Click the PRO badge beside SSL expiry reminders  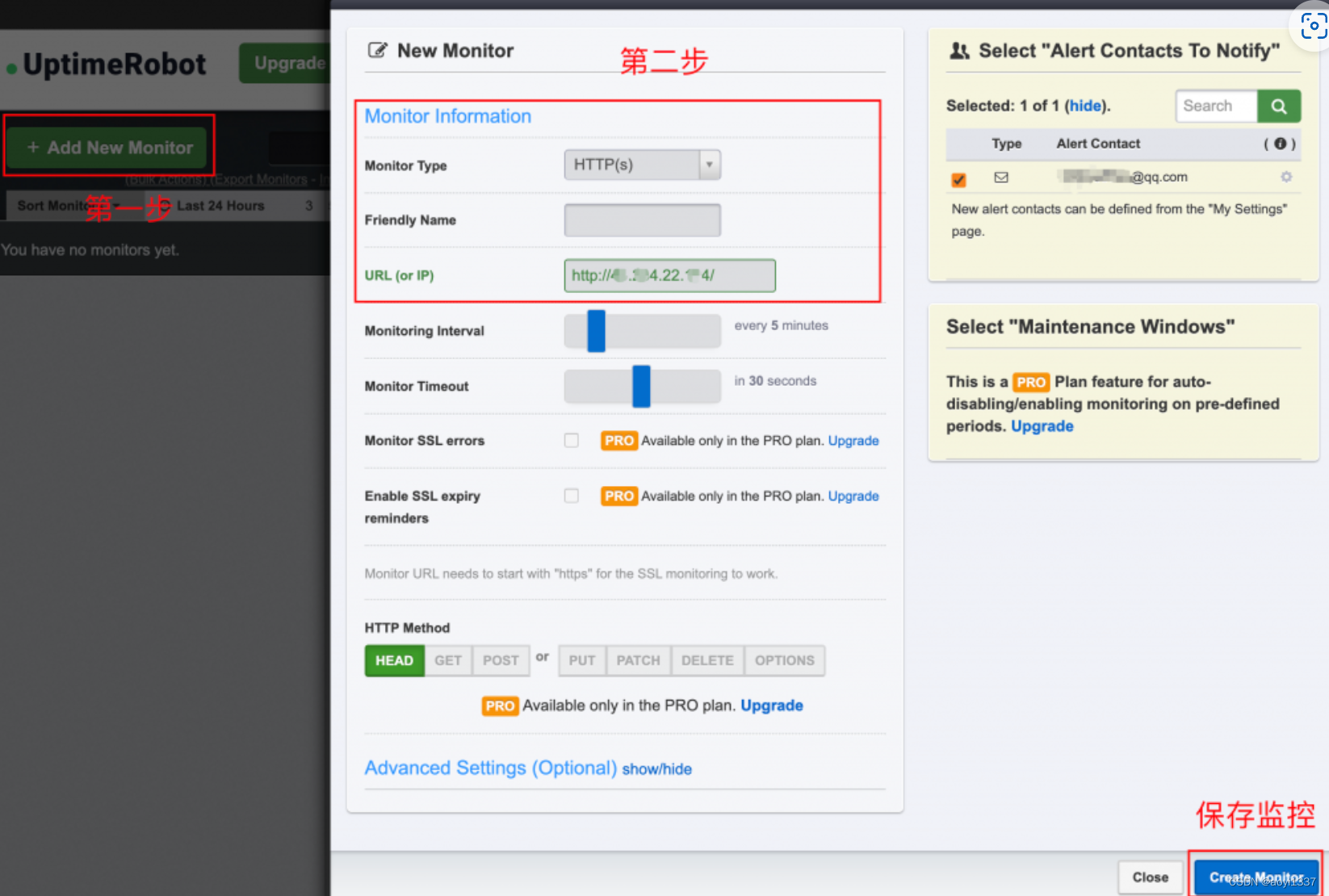619,496
